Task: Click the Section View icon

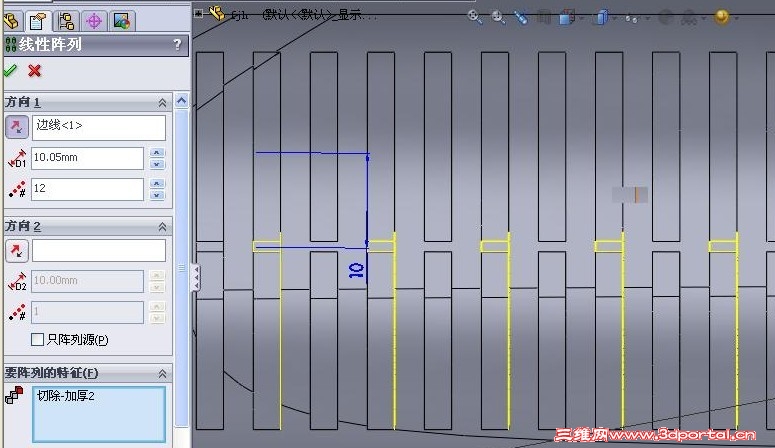Action: (544, 18)
